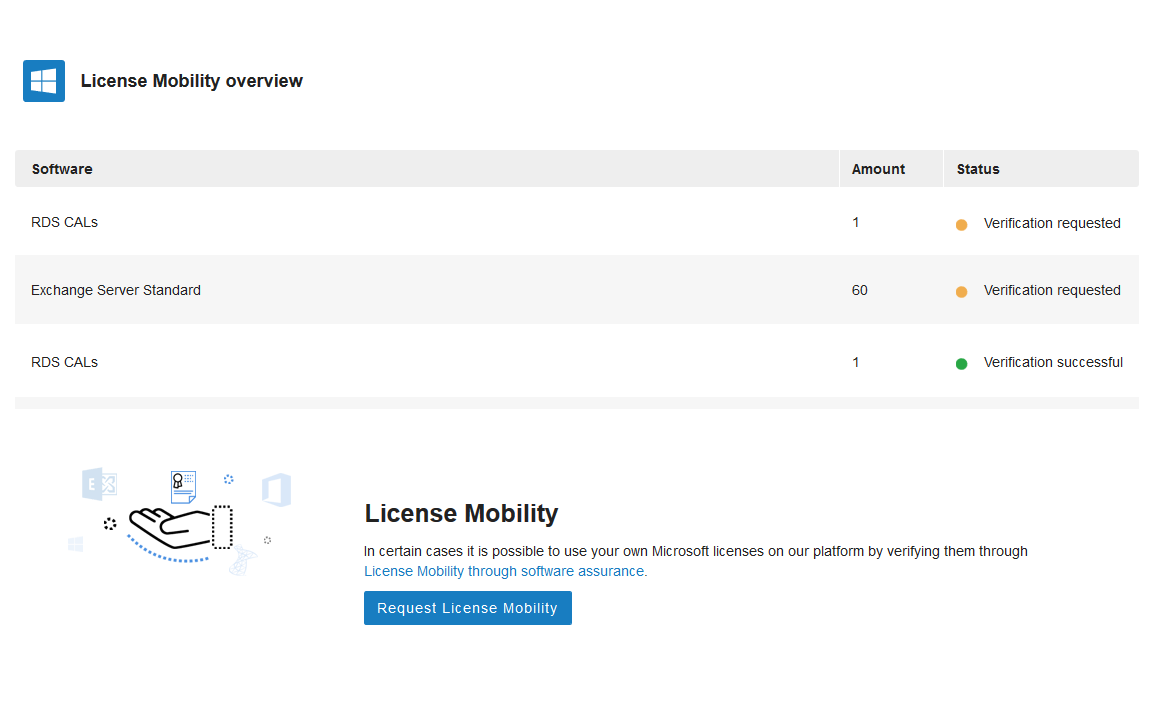This screenshot has width=1150, height=718.
Task: Click the Office logo in the illustration
Action: tap(276, 490)
